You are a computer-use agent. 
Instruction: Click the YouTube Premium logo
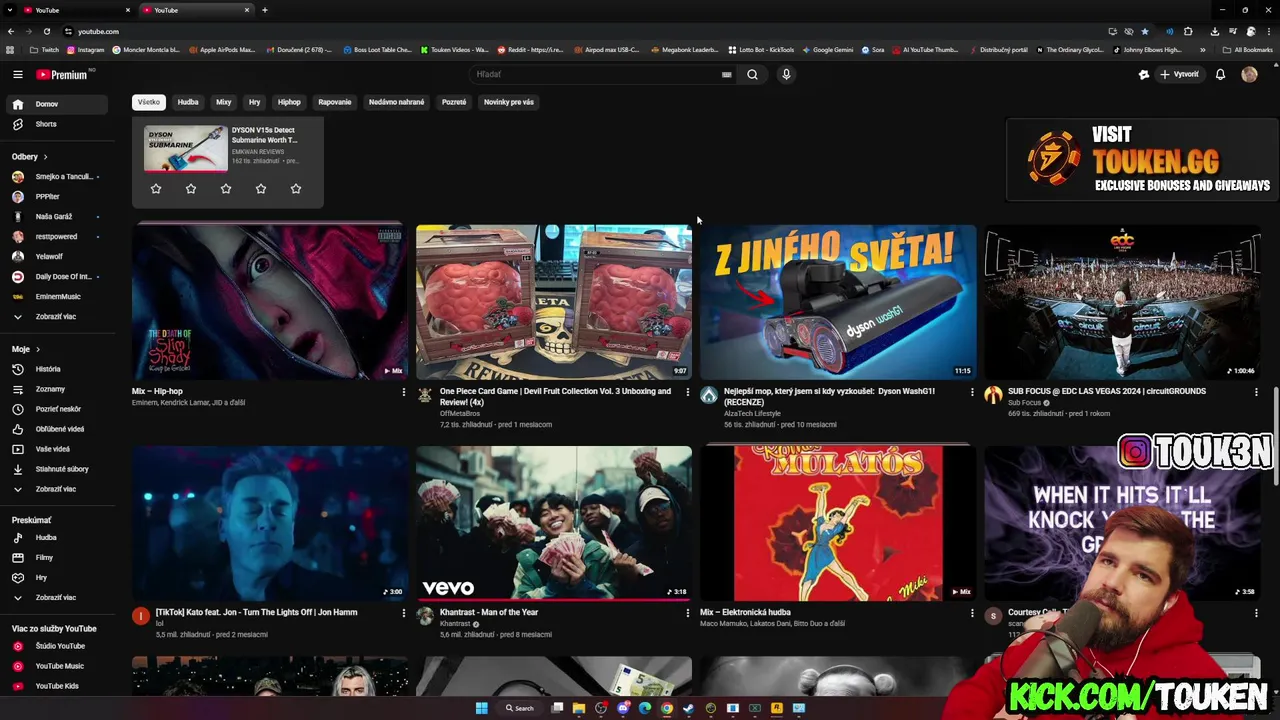[62, 74]
